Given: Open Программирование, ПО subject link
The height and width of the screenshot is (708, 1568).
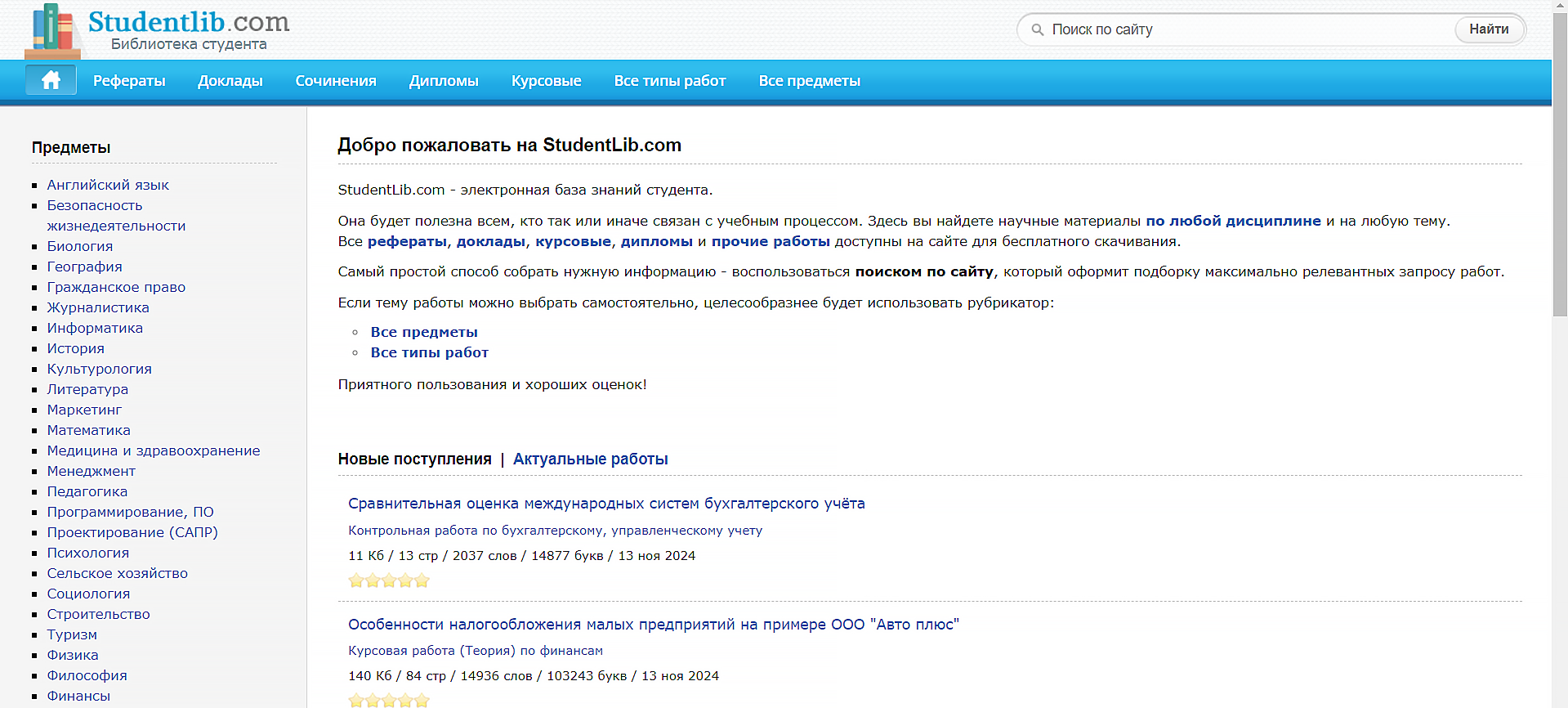Looking at the screenshot, I should point(131,512).
